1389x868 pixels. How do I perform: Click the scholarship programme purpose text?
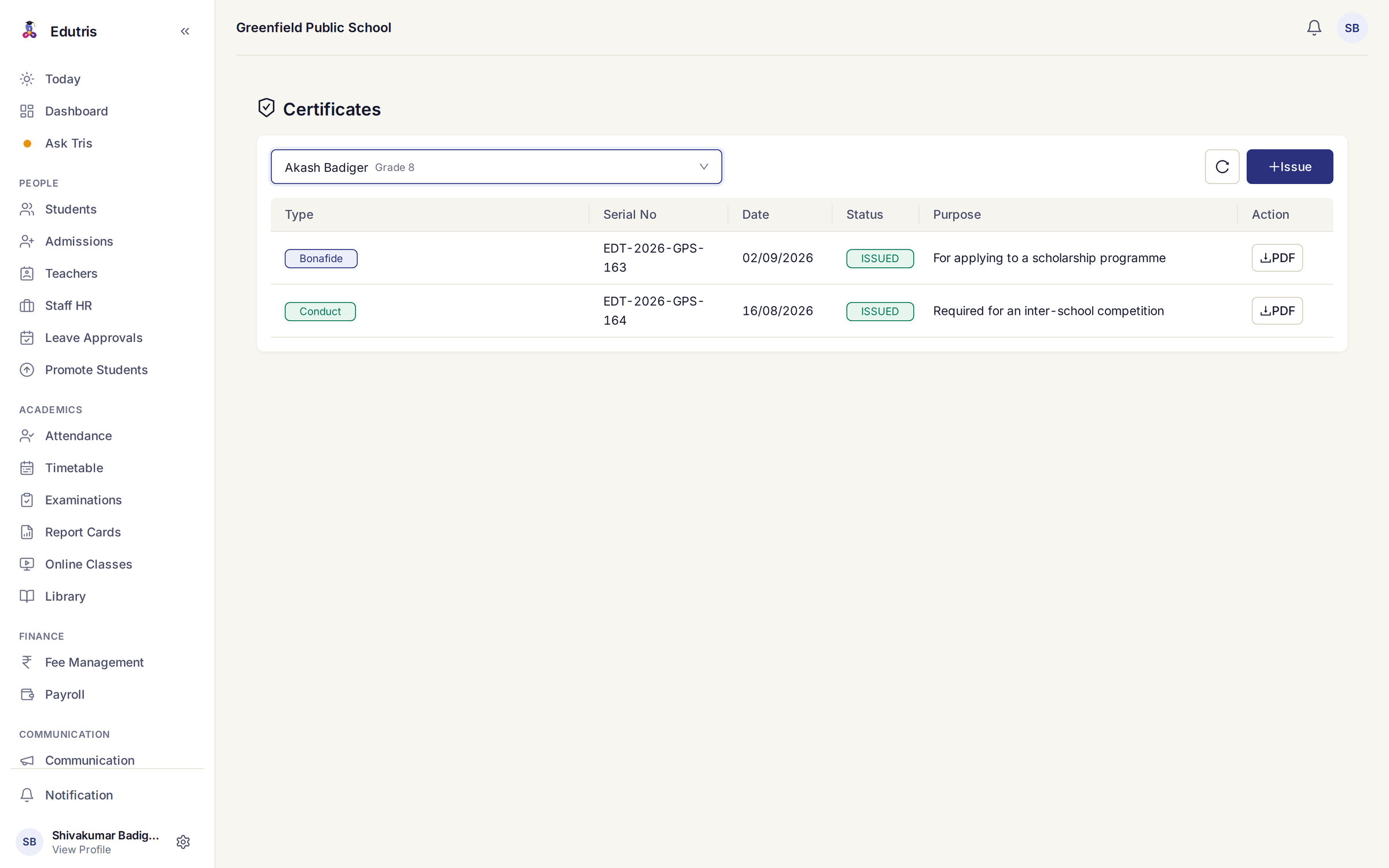click(1049, 258)
